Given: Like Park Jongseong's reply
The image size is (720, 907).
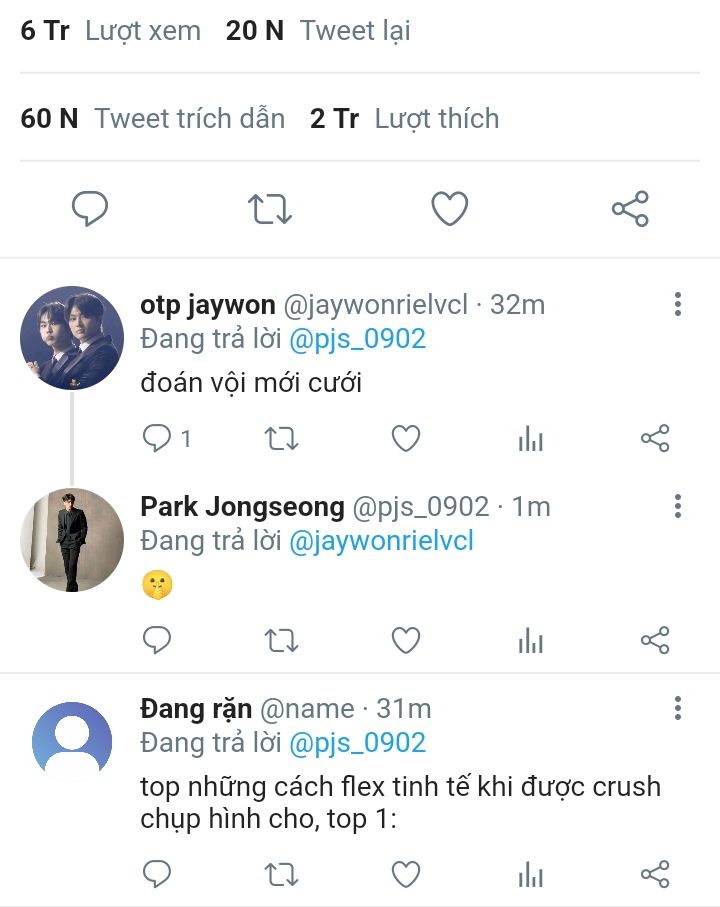Looking at the screenshot, I should [405, 640].
